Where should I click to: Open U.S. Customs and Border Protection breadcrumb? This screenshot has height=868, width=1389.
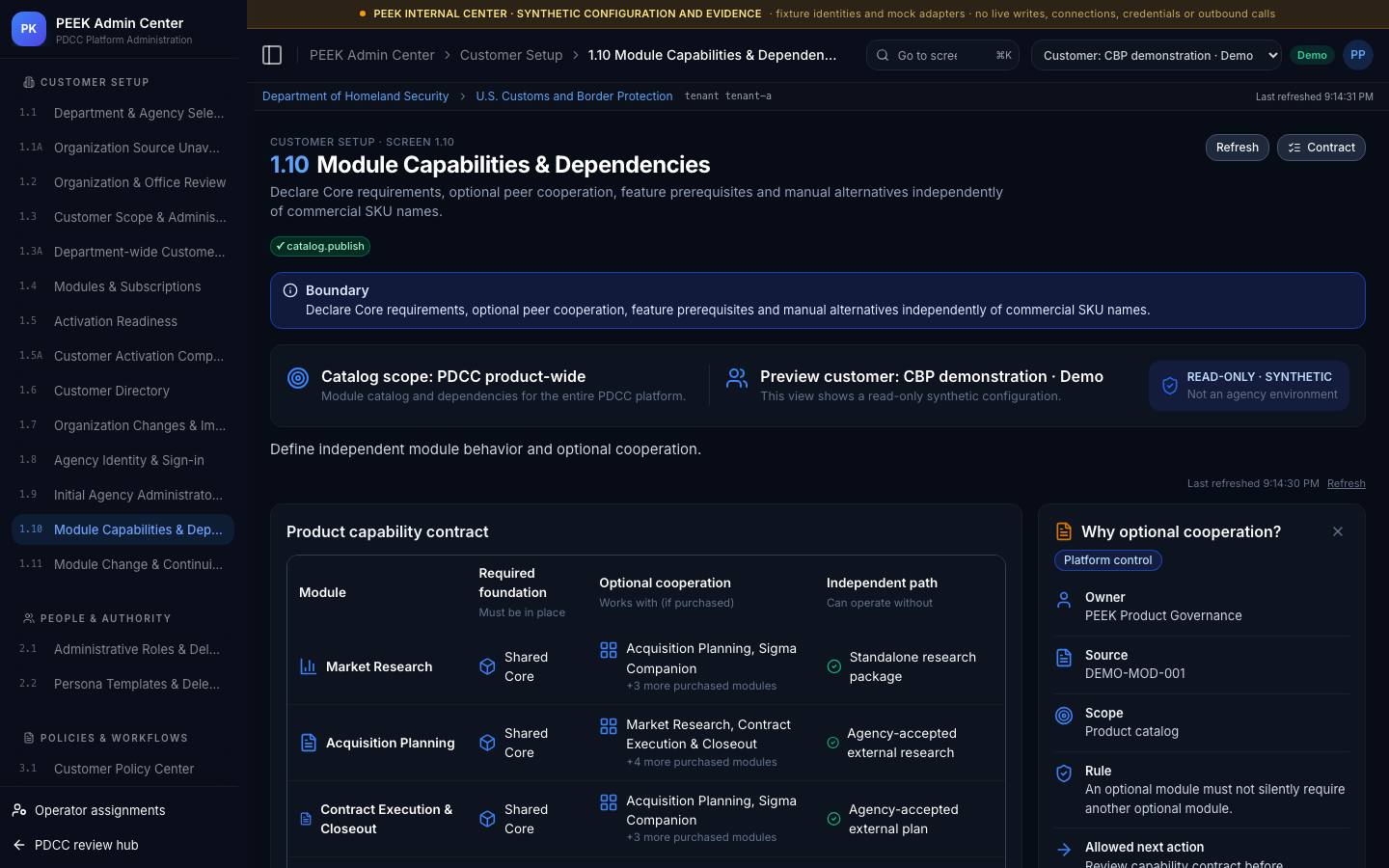pyautogui.click(x=574, y=96)
